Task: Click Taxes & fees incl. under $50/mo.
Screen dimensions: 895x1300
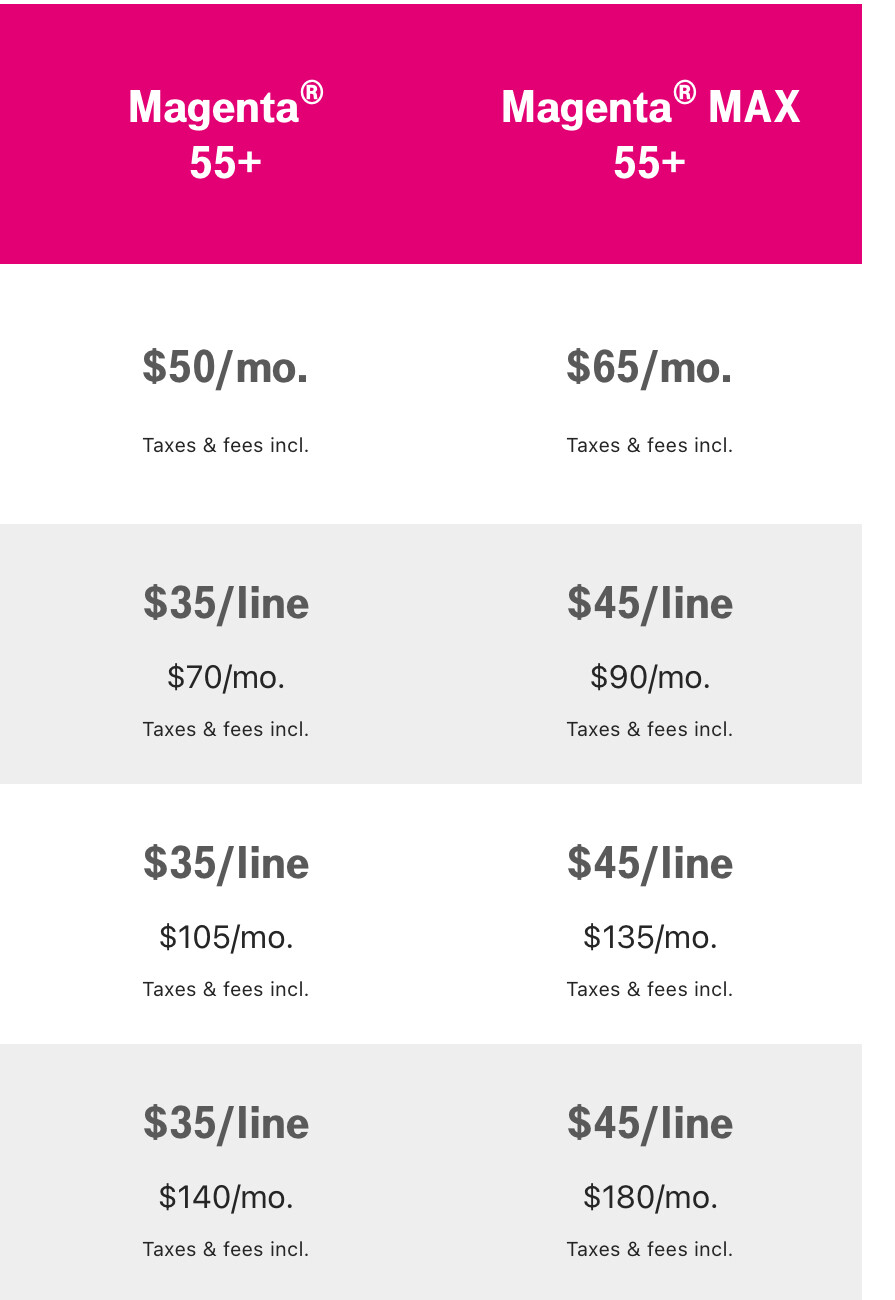Action: [226, 445]
